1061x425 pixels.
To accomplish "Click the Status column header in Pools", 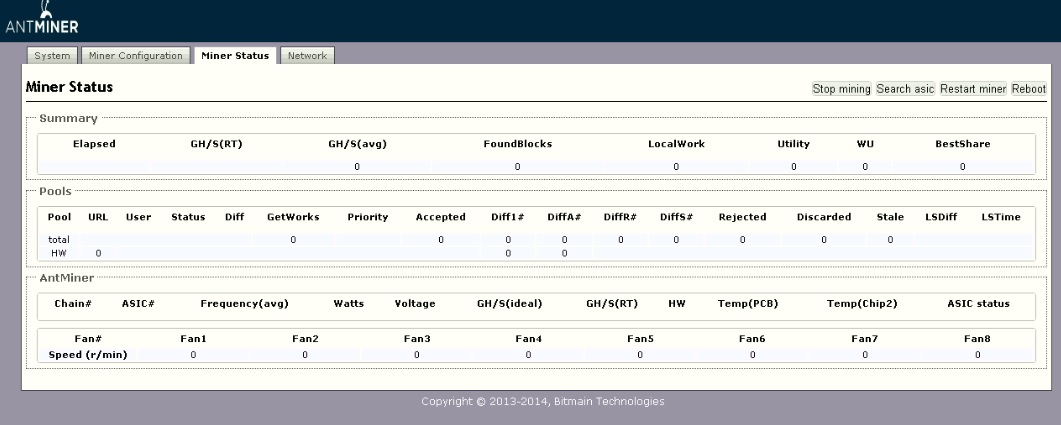I will pyautogui.click(x=188, y=217).
